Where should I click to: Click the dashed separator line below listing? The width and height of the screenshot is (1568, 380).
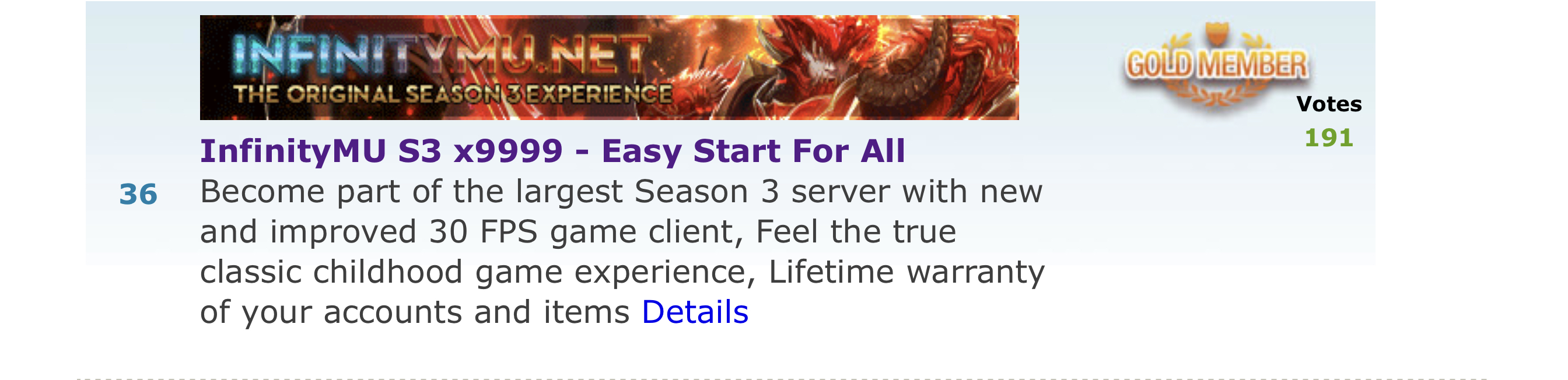(x=783, y=378)
